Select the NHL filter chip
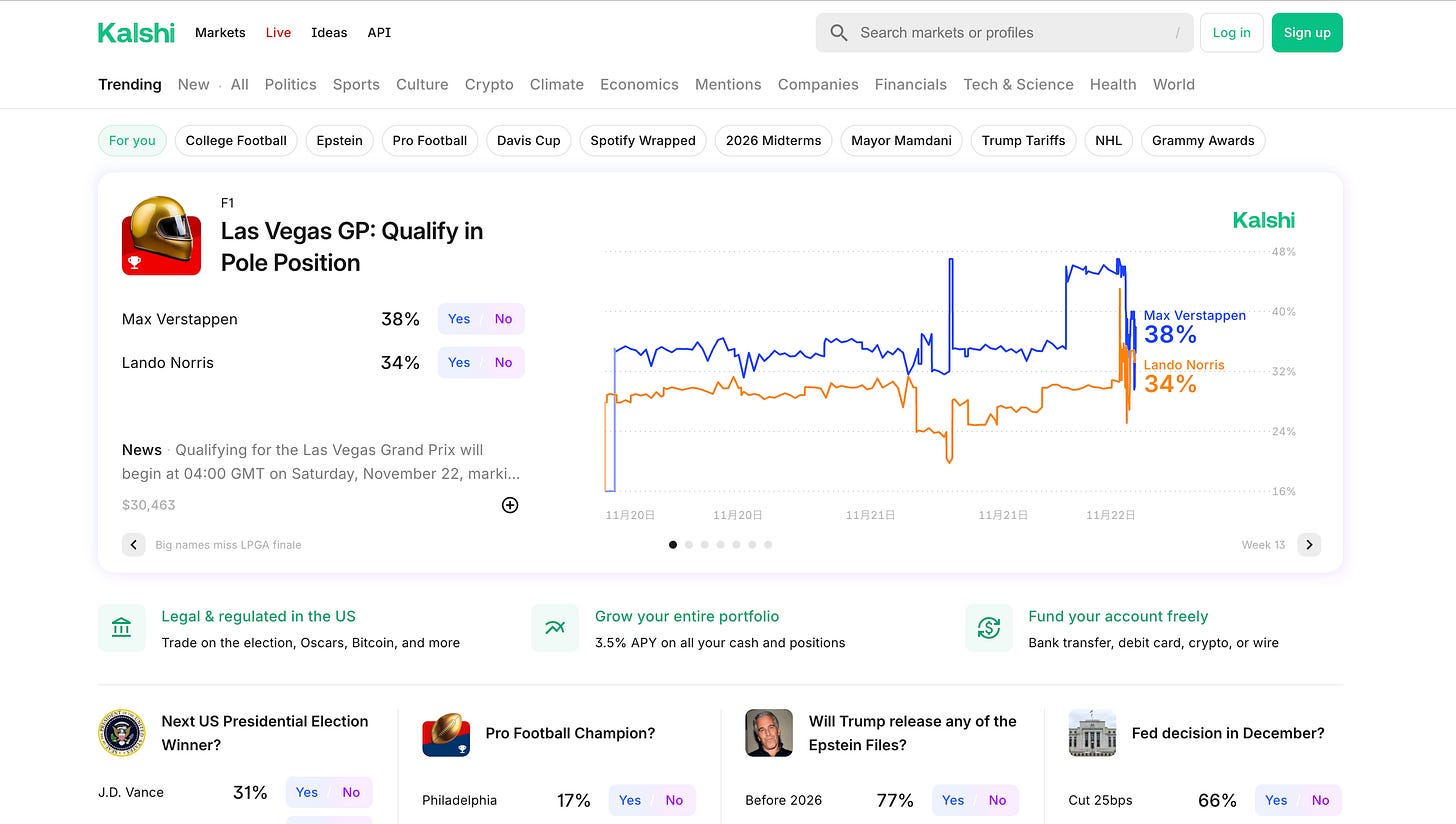 pos(1108,140)
